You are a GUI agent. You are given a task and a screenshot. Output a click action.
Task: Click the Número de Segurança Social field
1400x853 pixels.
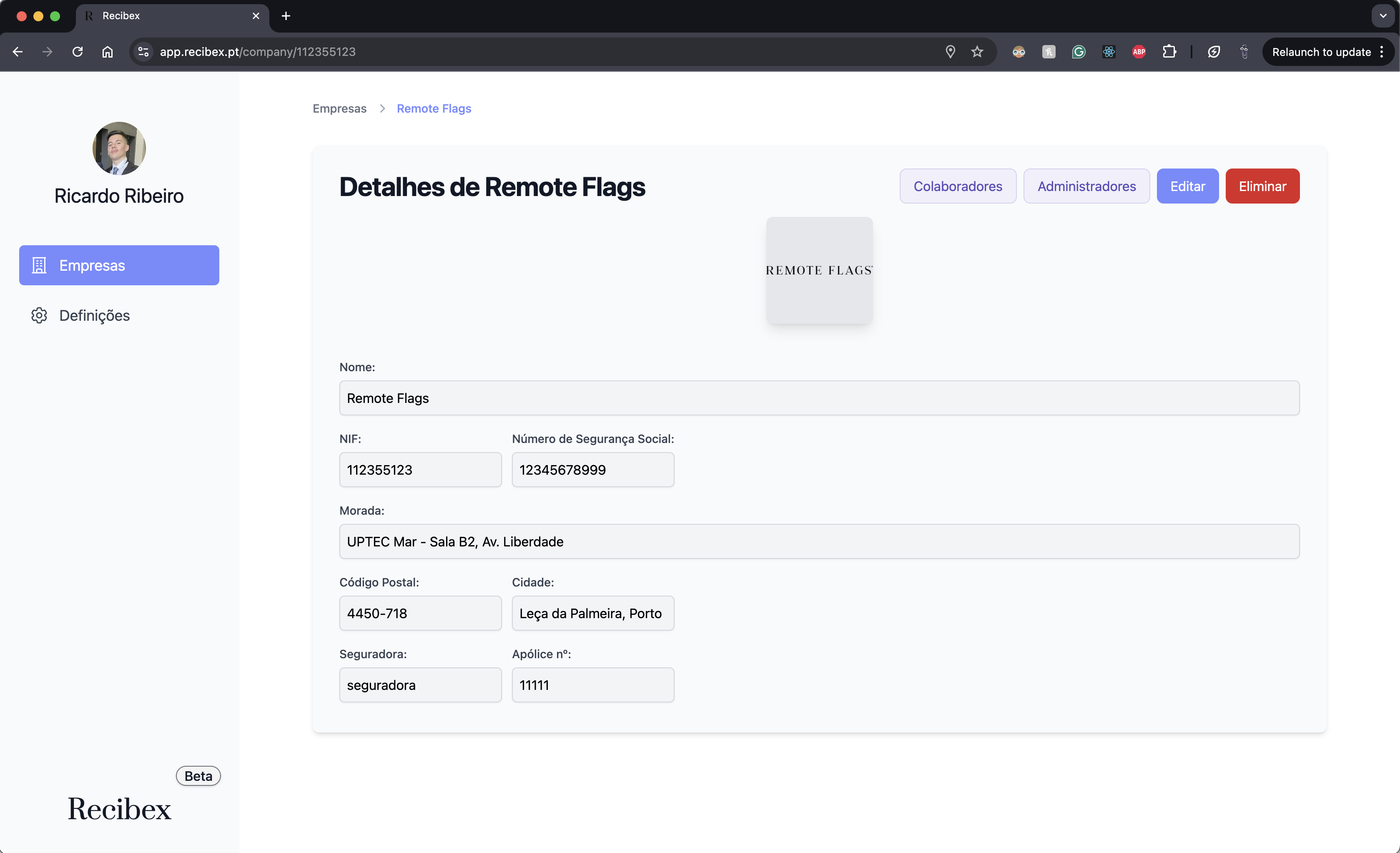click(593, 469)
